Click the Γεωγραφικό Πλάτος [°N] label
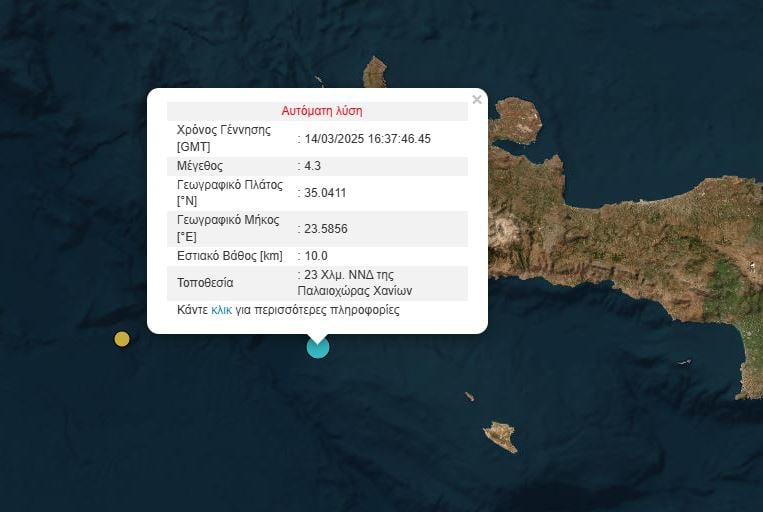 (230, 193)
